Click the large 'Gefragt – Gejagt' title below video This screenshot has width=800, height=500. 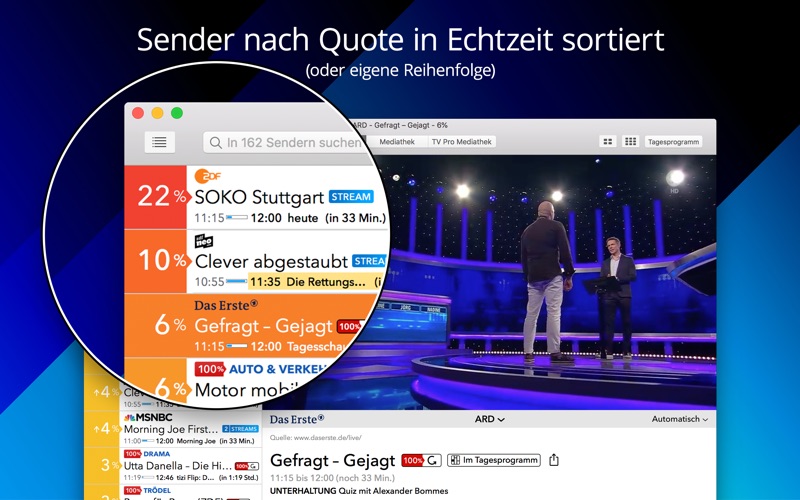tap(332, 461)
